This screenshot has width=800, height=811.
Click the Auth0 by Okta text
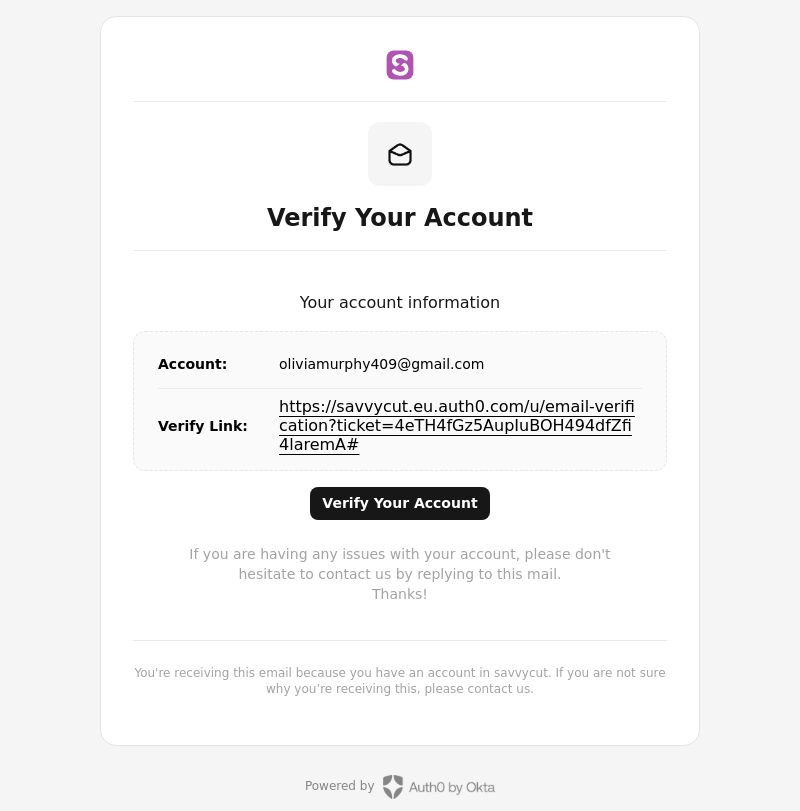click(452, 787)
